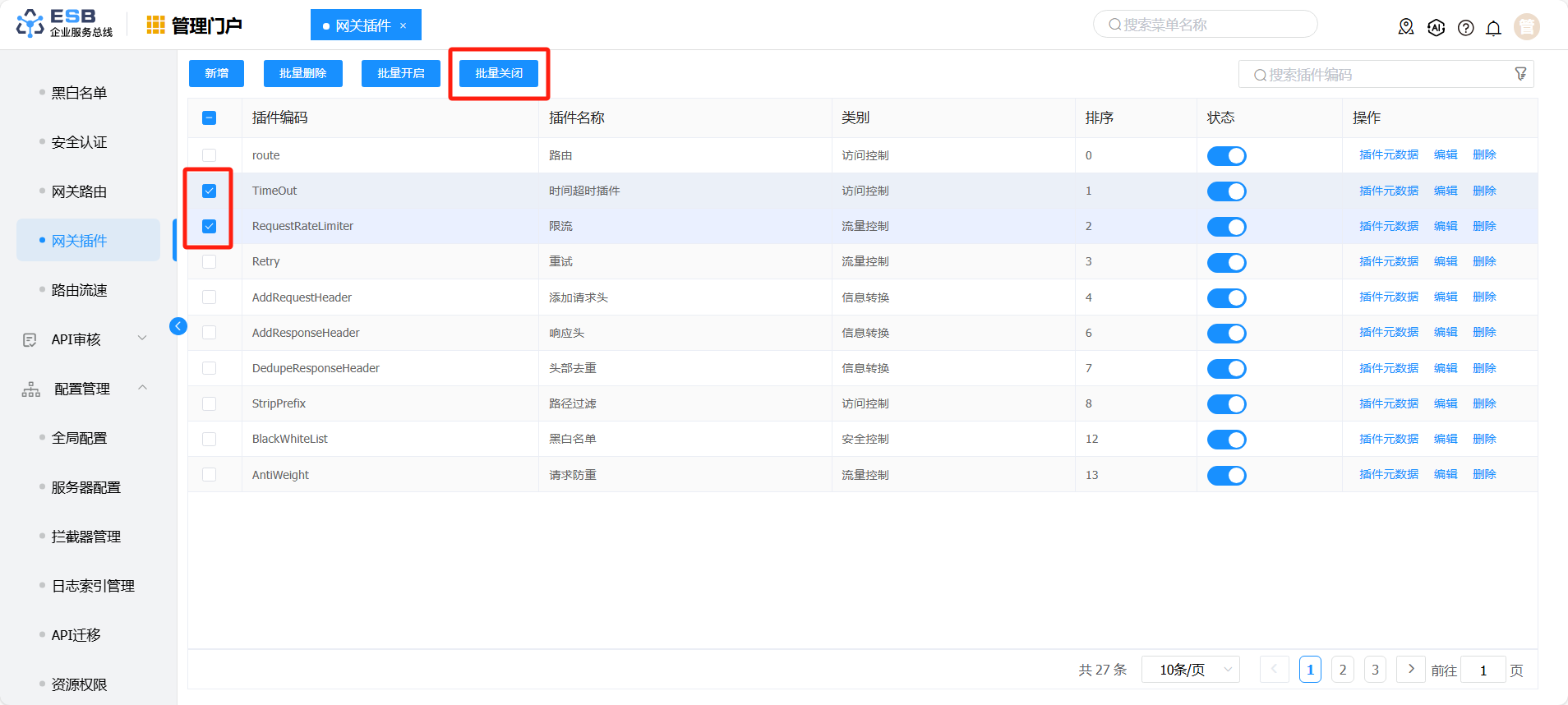Screen dimensions: 1568x705
Task: Toggle off the route plugin status switch
Action: click(1226, 156)
